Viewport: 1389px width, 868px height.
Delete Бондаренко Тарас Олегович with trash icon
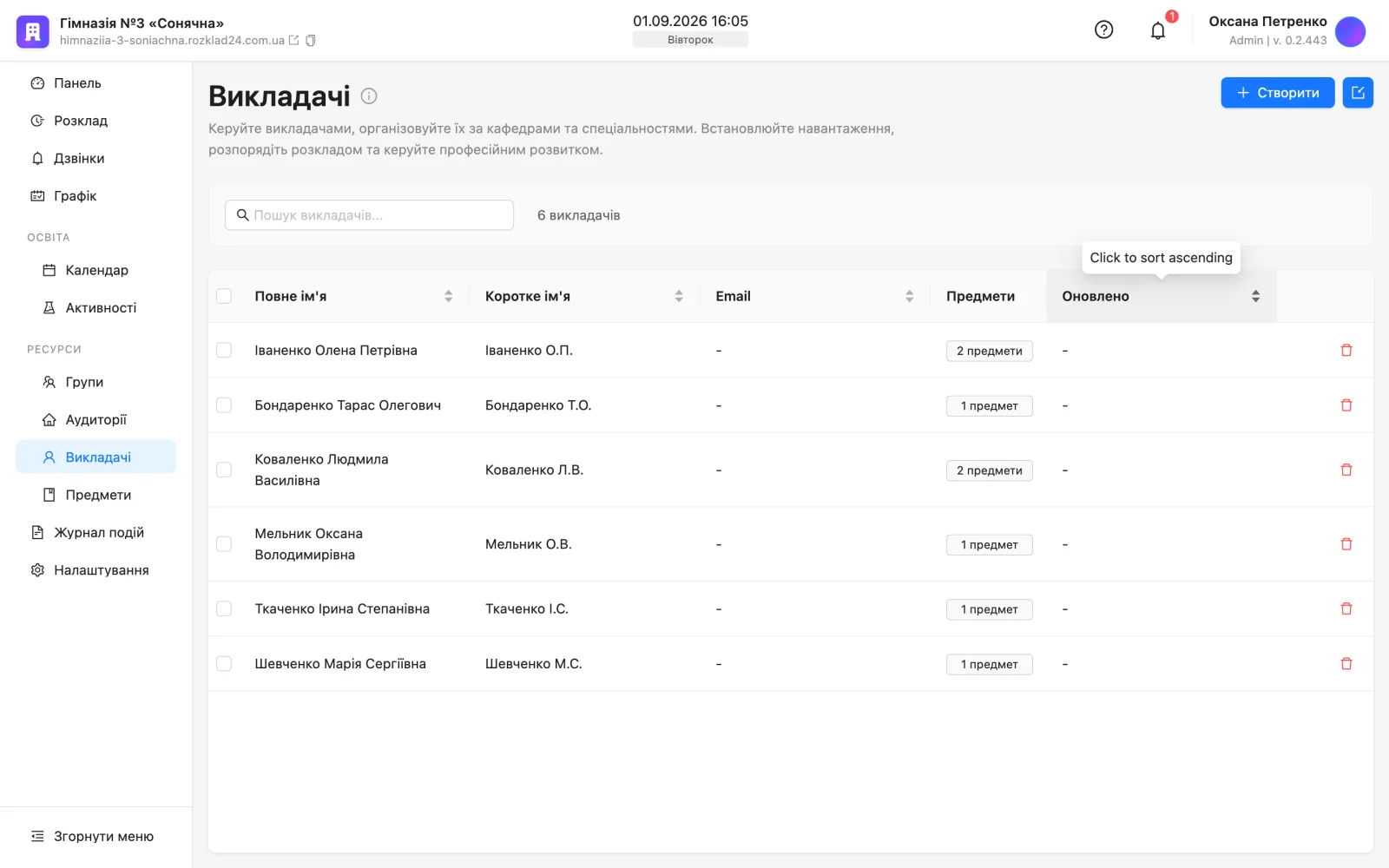(x=1346, y=405)
